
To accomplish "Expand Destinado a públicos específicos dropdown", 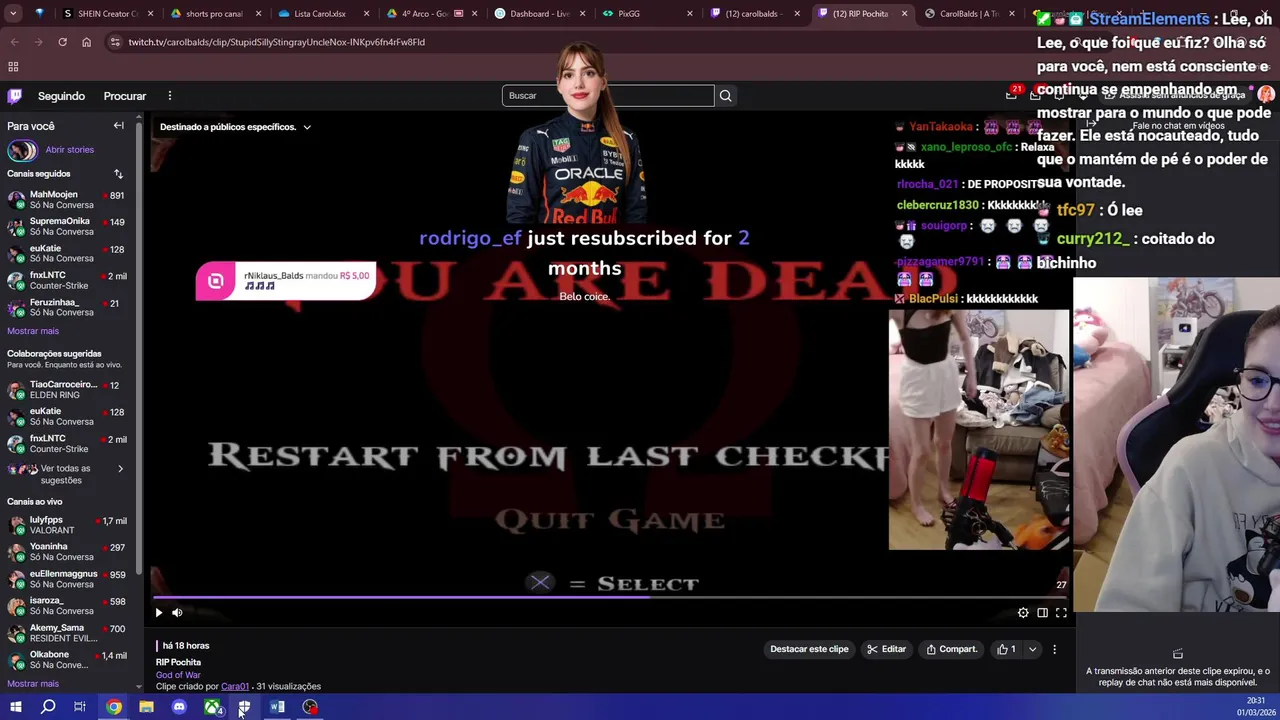I will tap(235, 127).
